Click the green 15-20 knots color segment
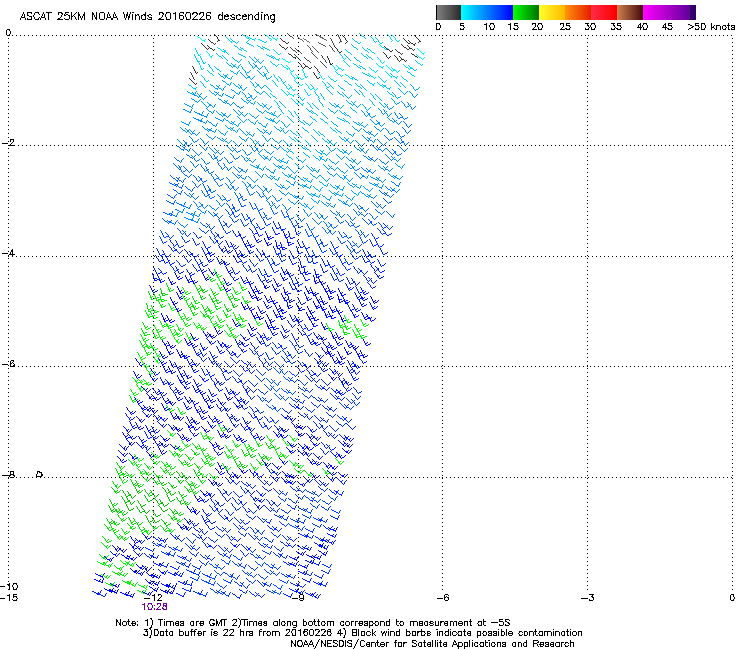This screenshot has width=740, height=650. pos(526,12)
